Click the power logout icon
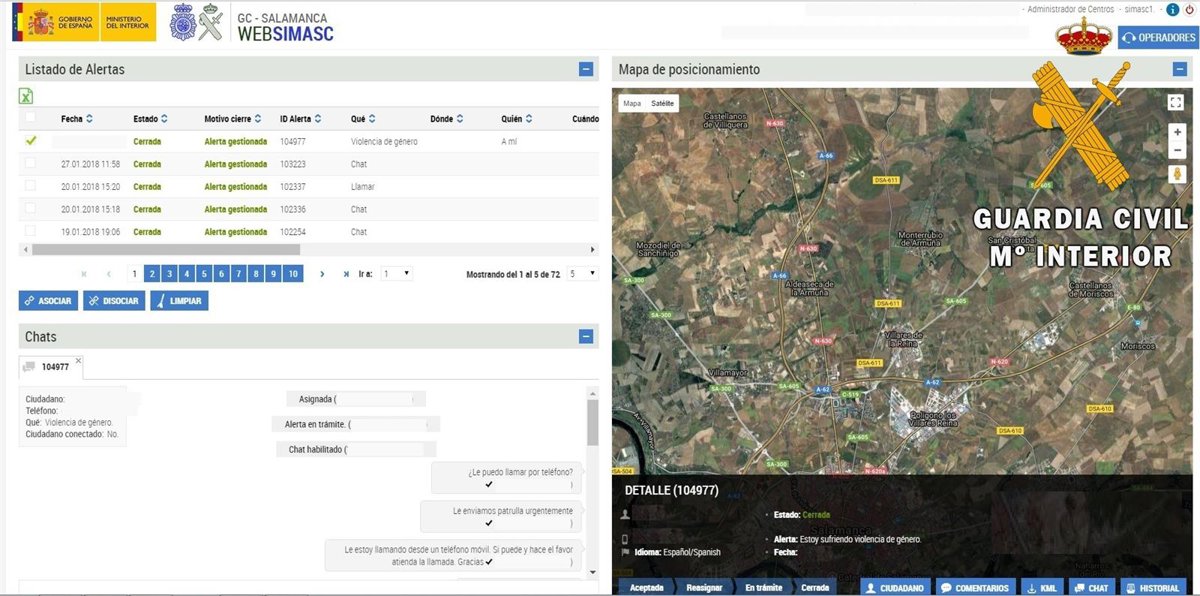 [x=1190, y=9]
